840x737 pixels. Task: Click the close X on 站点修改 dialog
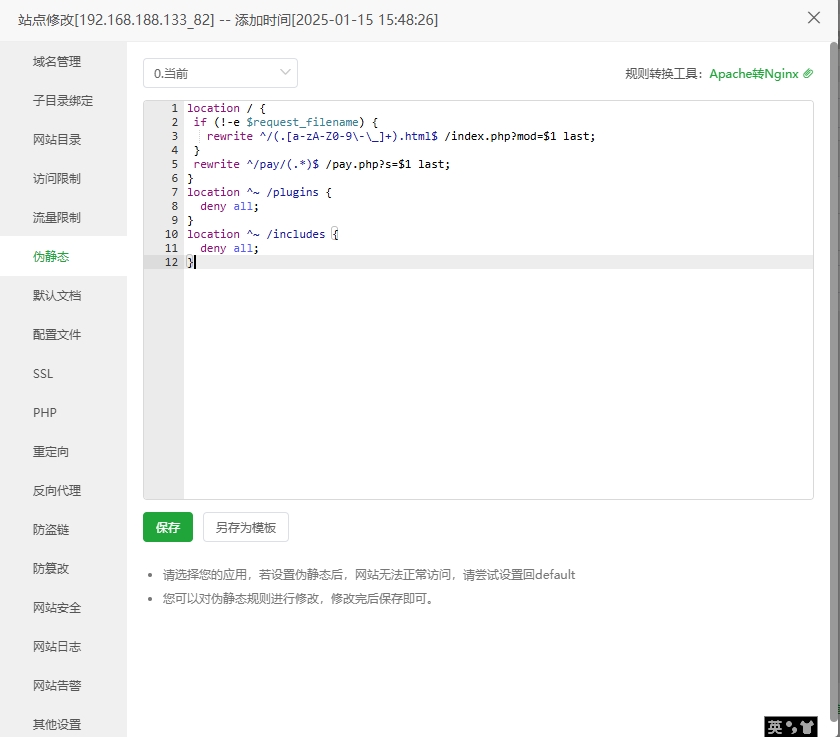tap(814, 18)
